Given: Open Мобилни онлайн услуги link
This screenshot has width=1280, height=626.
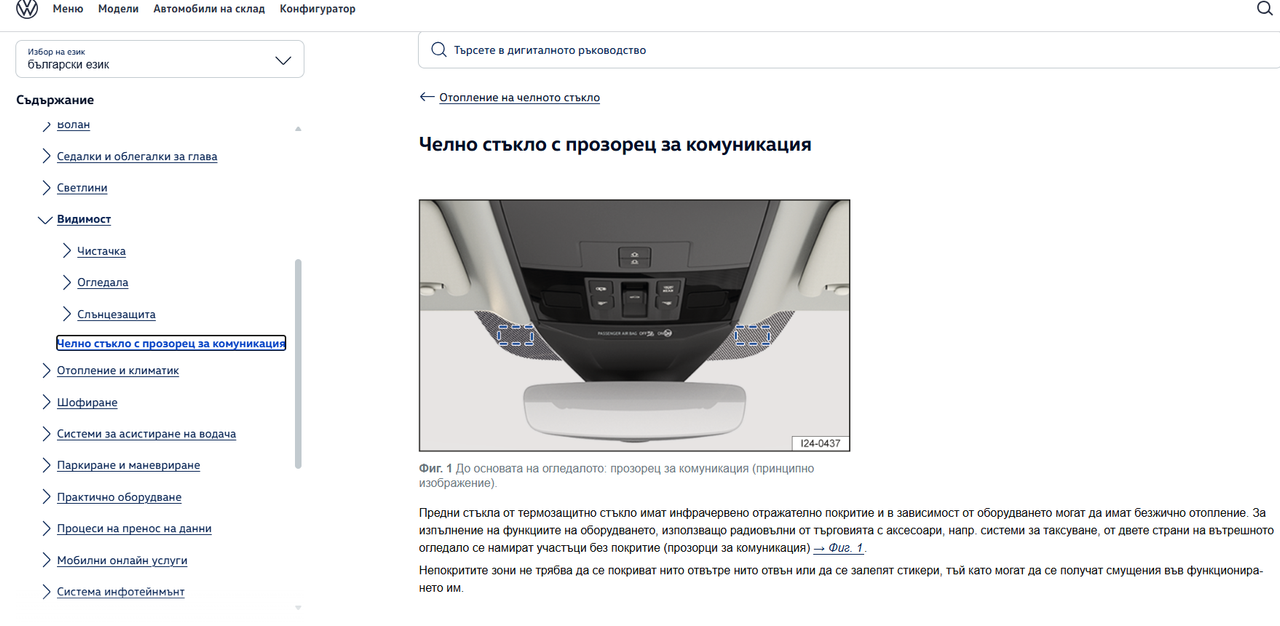Looking at the screenshot, I should (x=122, y=560).
